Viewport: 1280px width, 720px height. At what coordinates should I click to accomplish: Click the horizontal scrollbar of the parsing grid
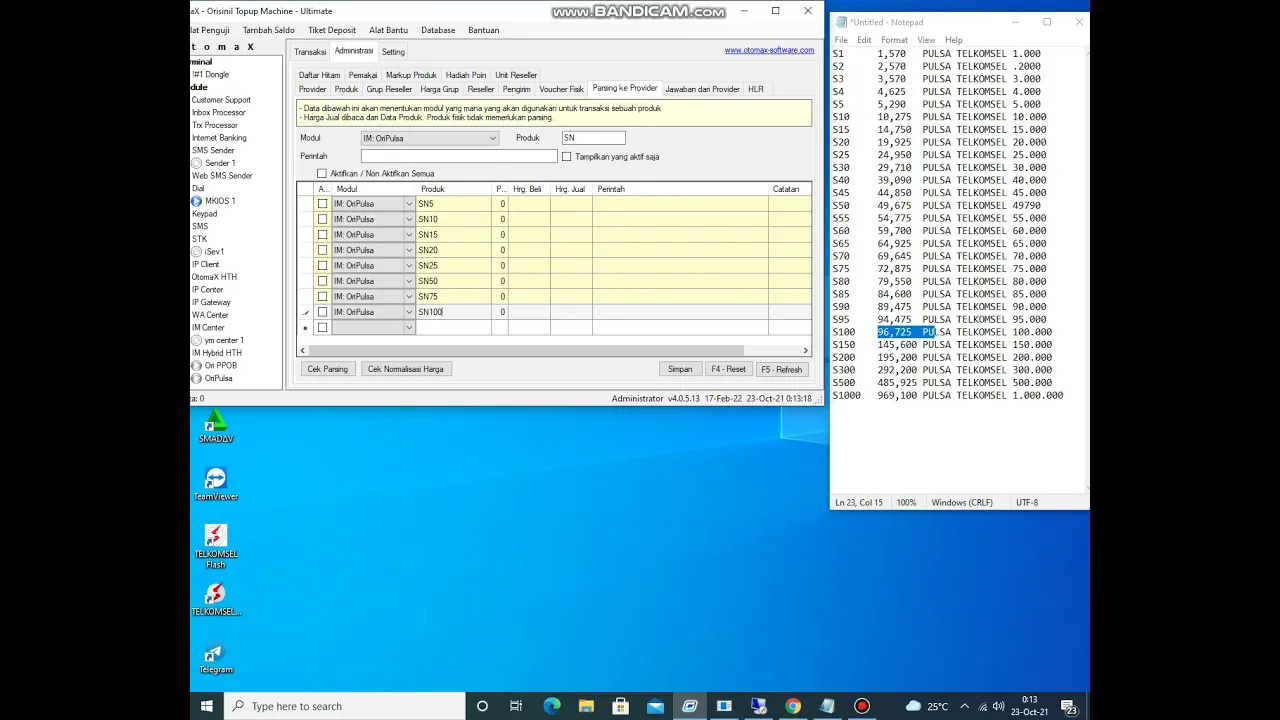coord(525,350)
